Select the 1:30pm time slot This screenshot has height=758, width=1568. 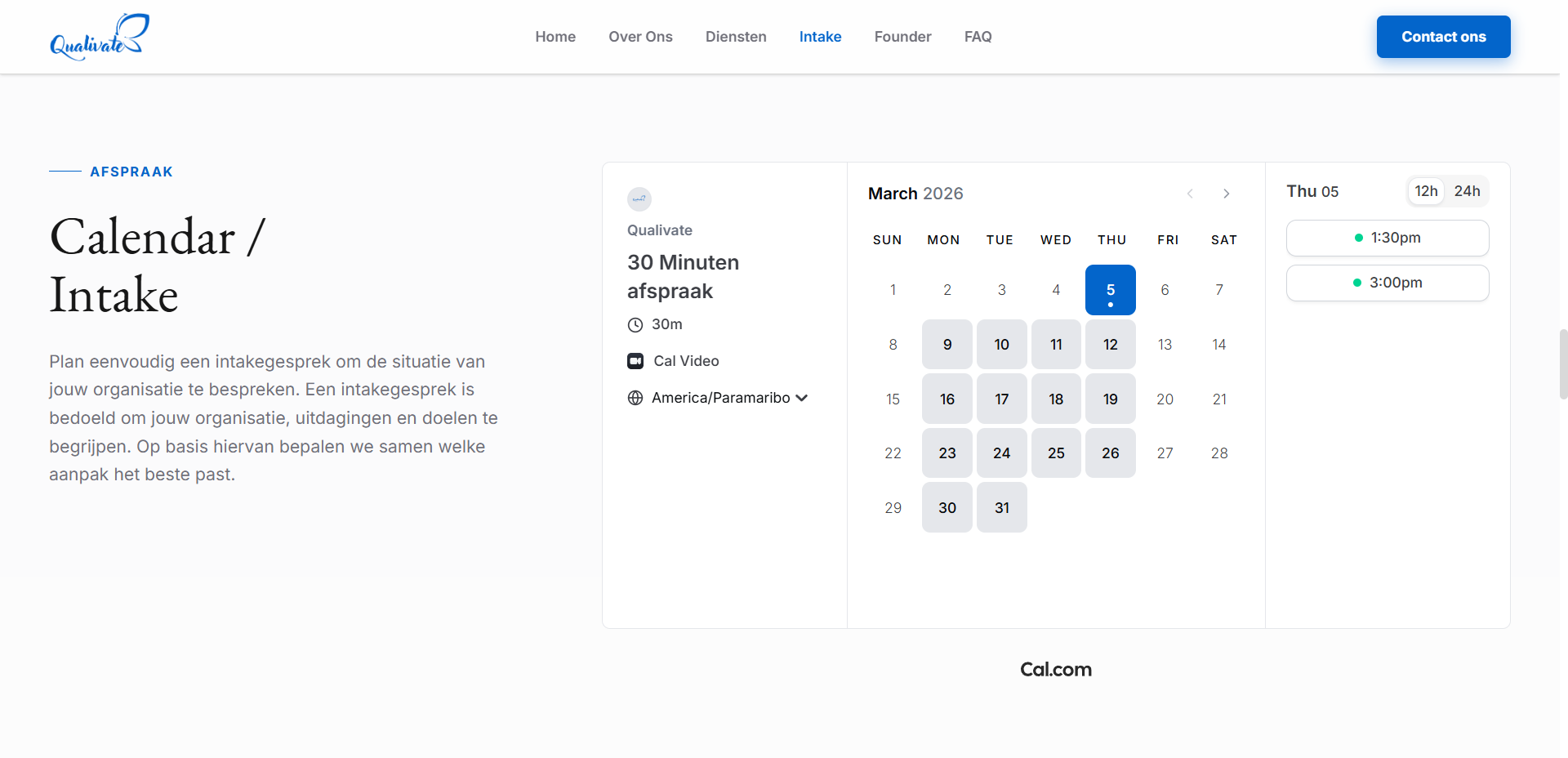1387,238
